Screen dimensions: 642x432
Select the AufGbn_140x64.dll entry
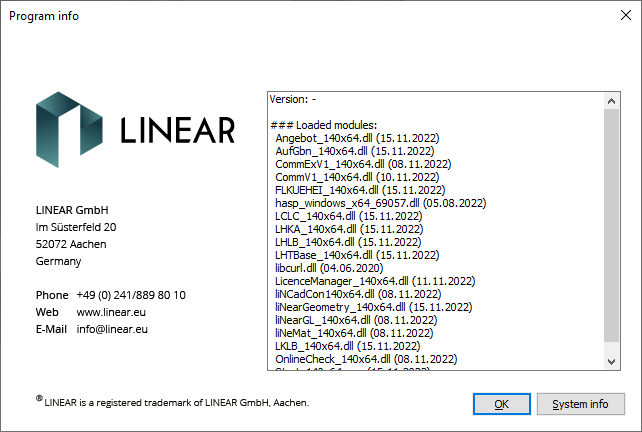point(355,151)
